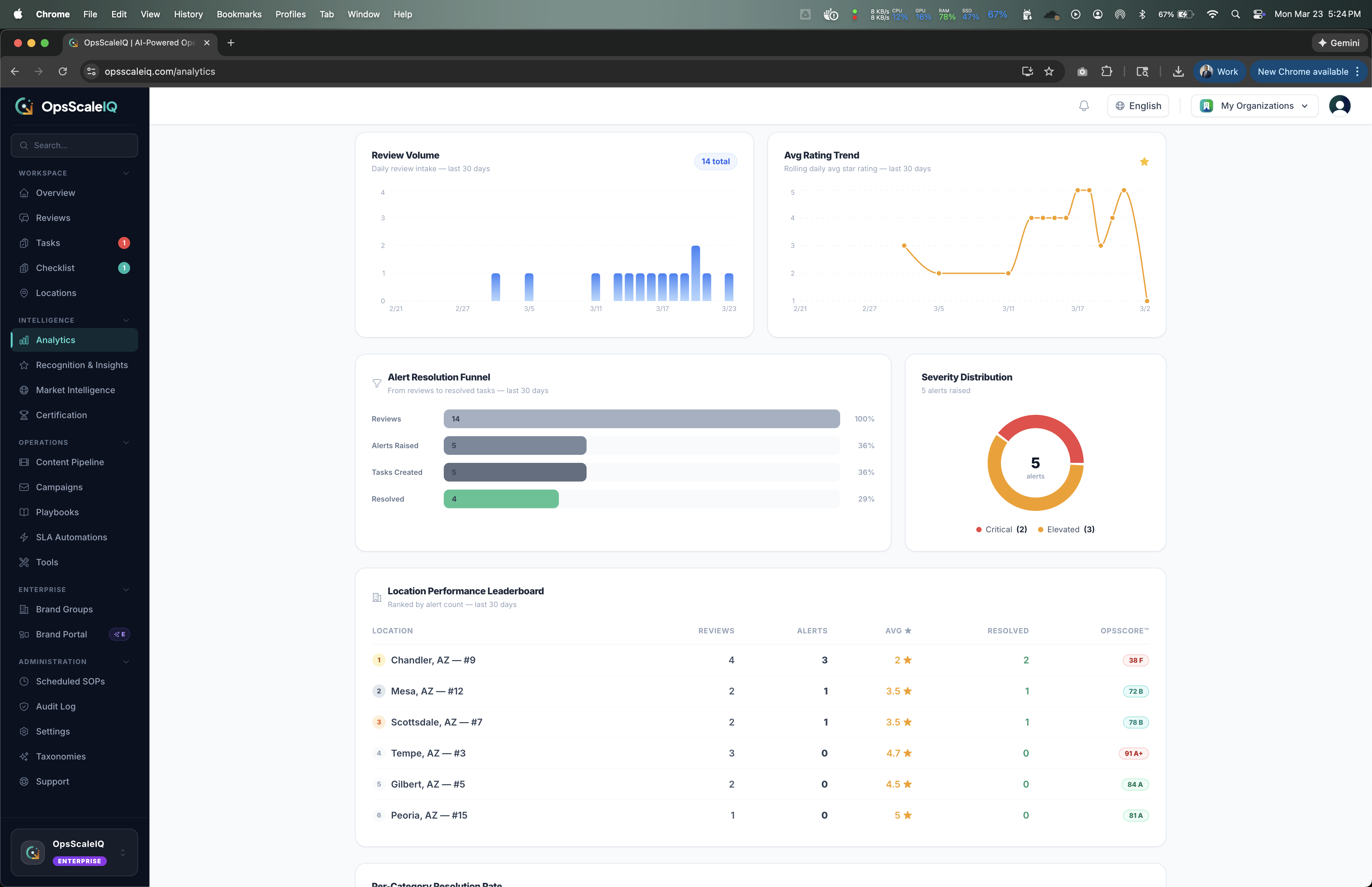Click the sidebar Search field
The height and width of the screenshot is (887, 1372).
pos(74,146)
